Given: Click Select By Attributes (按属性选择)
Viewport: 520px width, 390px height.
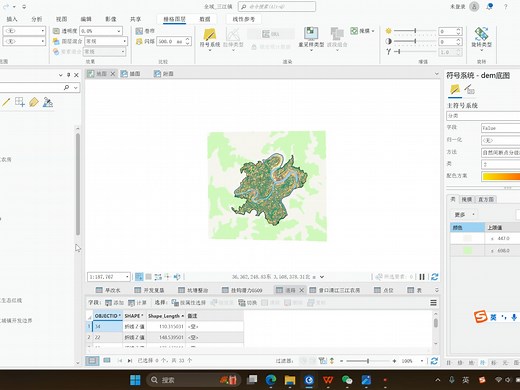Looking at the screenshot, I should (189, 303).
